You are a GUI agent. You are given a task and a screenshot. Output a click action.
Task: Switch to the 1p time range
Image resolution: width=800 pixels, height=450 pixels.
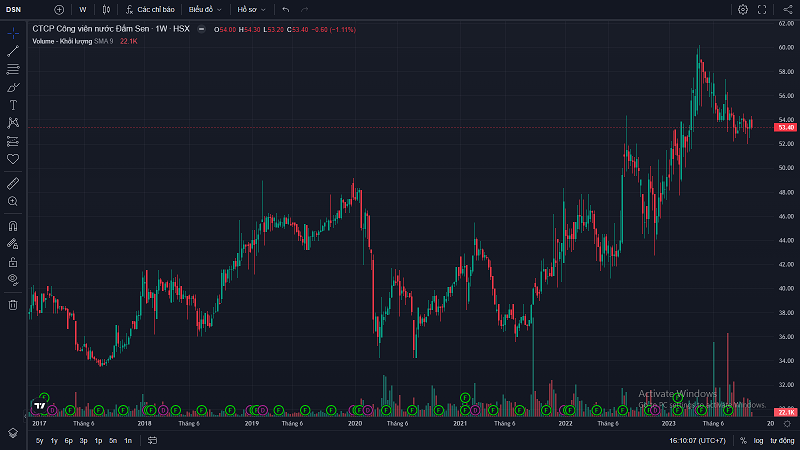coord(98,440)
